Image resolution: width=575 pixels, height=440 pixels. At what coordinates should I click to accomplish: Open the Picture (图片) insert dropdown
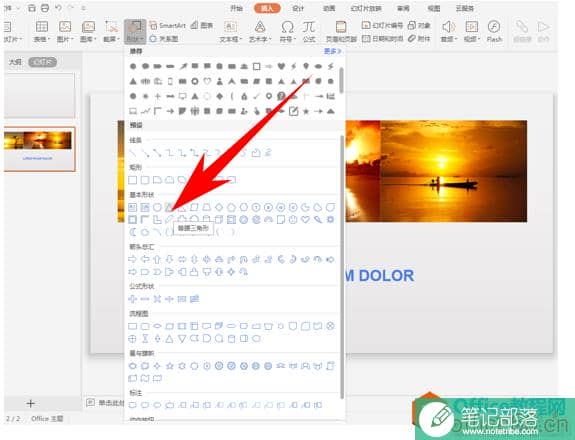click(65, 32)
